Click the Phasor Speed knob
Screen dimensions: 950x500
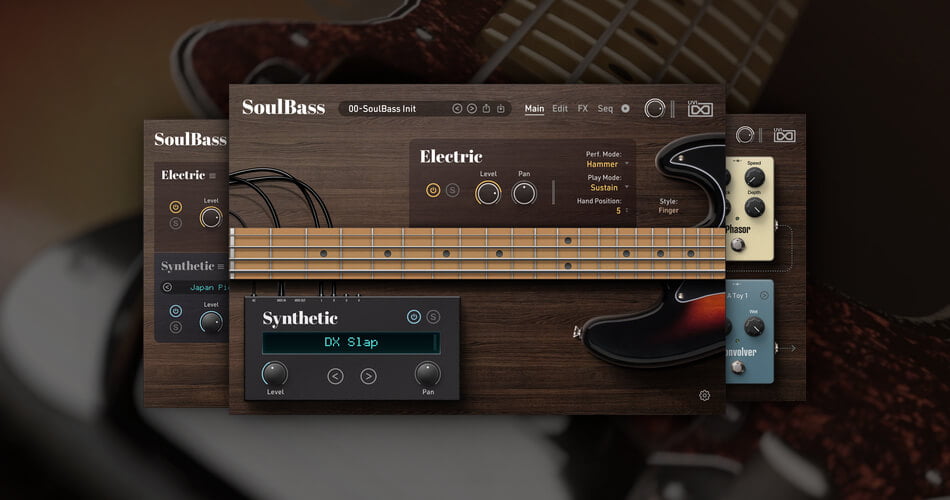(754, 177)
